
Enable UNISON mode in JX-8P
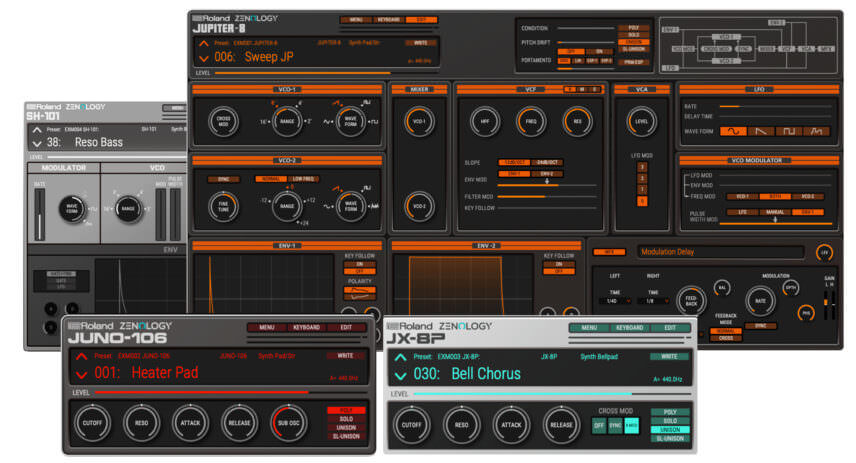(x=670, y=430)
